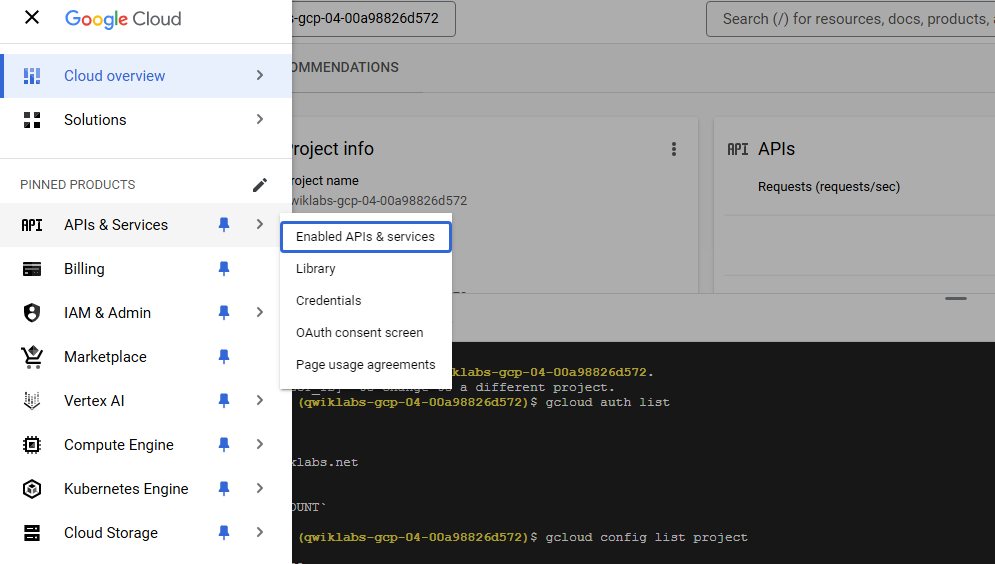Expand Compute Engine submenu chevron
This screenshot has width=995, height=564.
(260, 444)
